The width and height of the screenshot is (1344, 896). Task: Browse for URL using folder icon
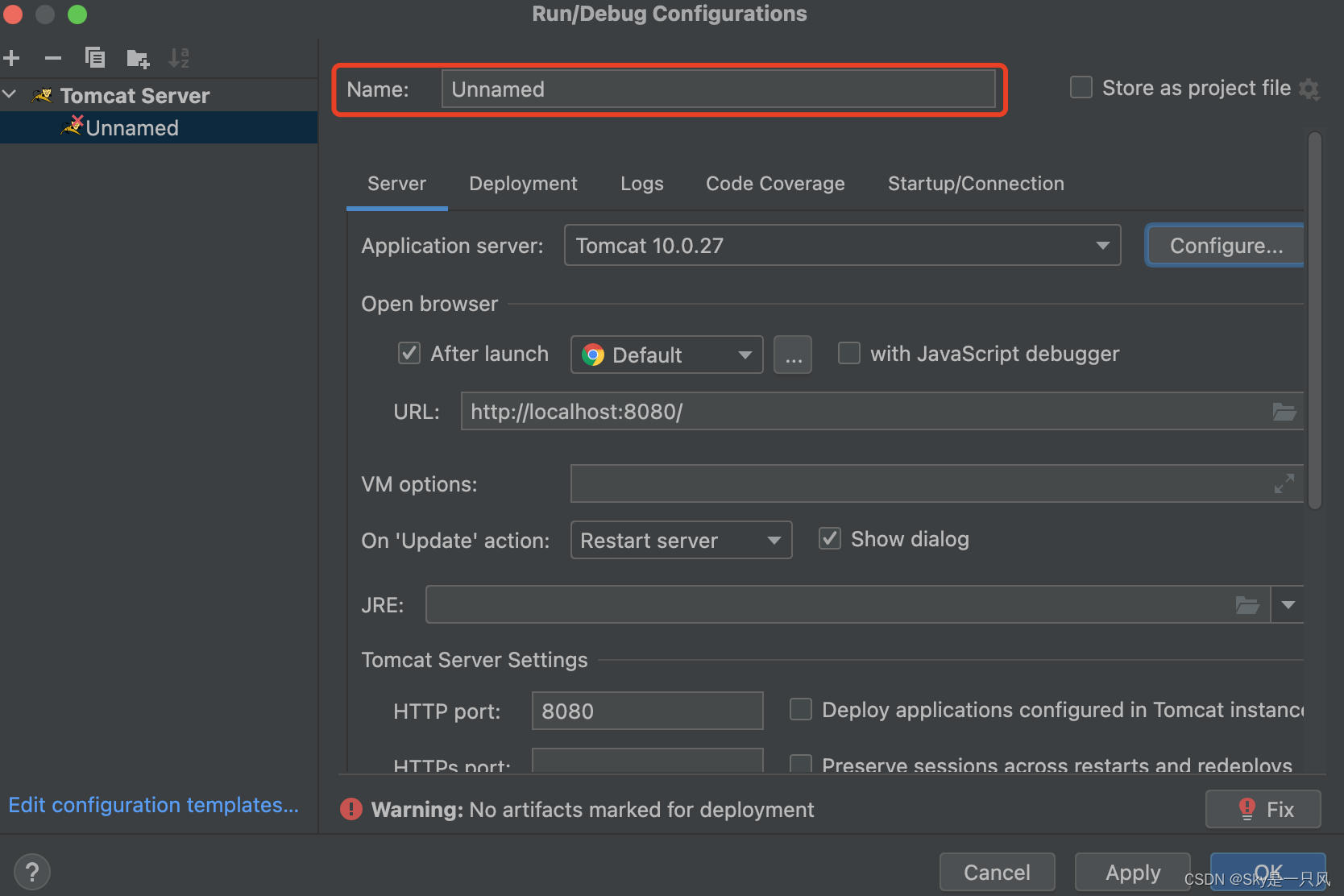click(1284, 412)
